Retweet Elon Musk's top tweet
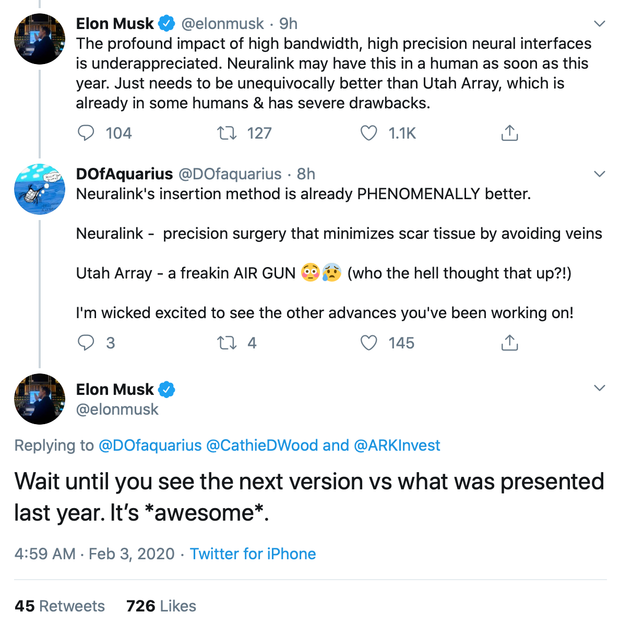Viewport: 620px width, 629px height. [227, 133]
